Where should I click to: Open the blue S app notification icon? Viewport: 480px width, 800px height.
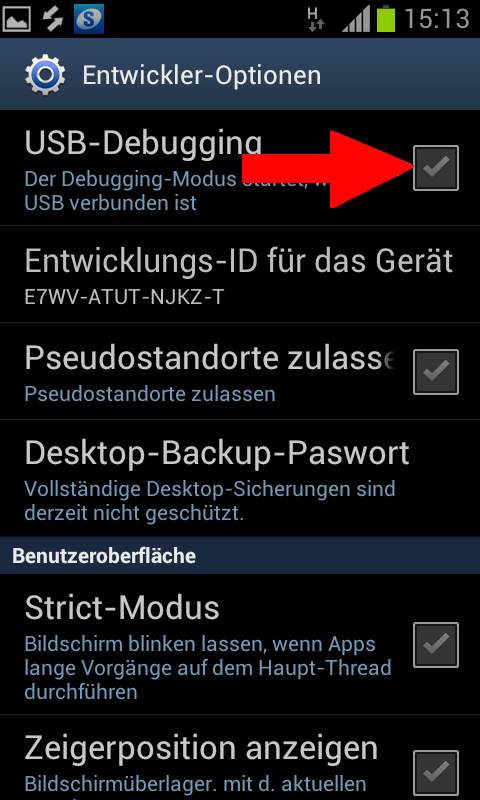(89, 19)
